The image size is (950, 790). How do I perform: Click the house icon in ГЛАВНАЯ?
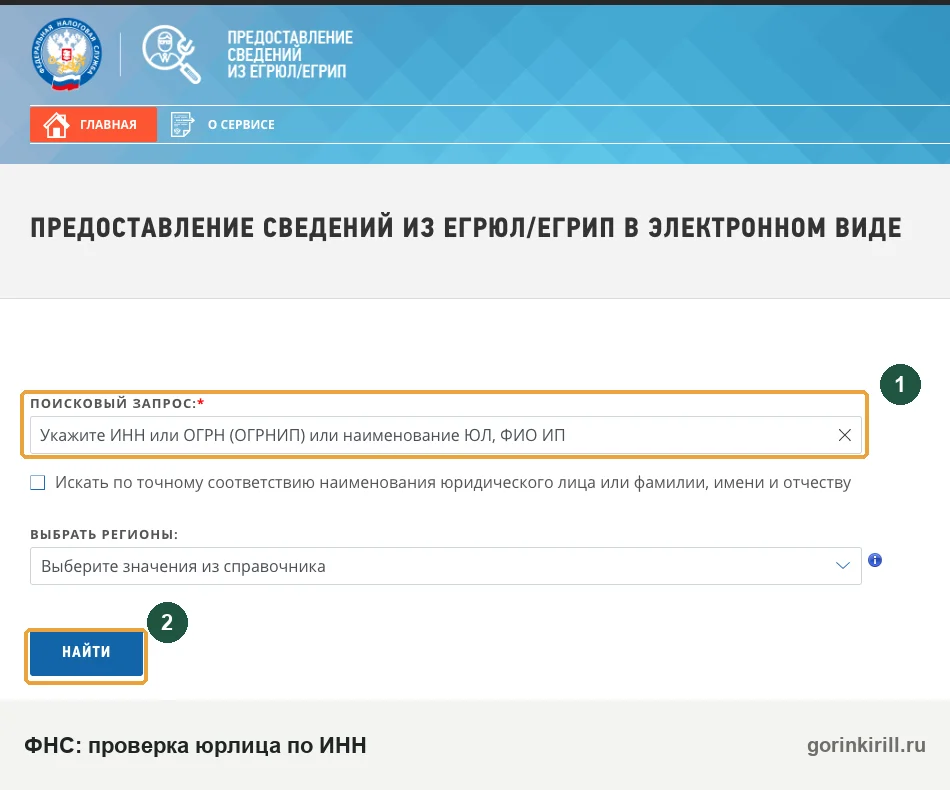56,124
